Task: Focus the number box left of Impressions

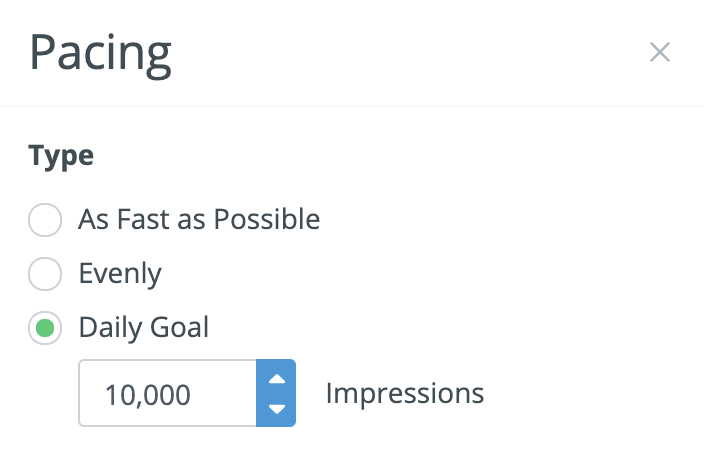Action: point(168,393)
